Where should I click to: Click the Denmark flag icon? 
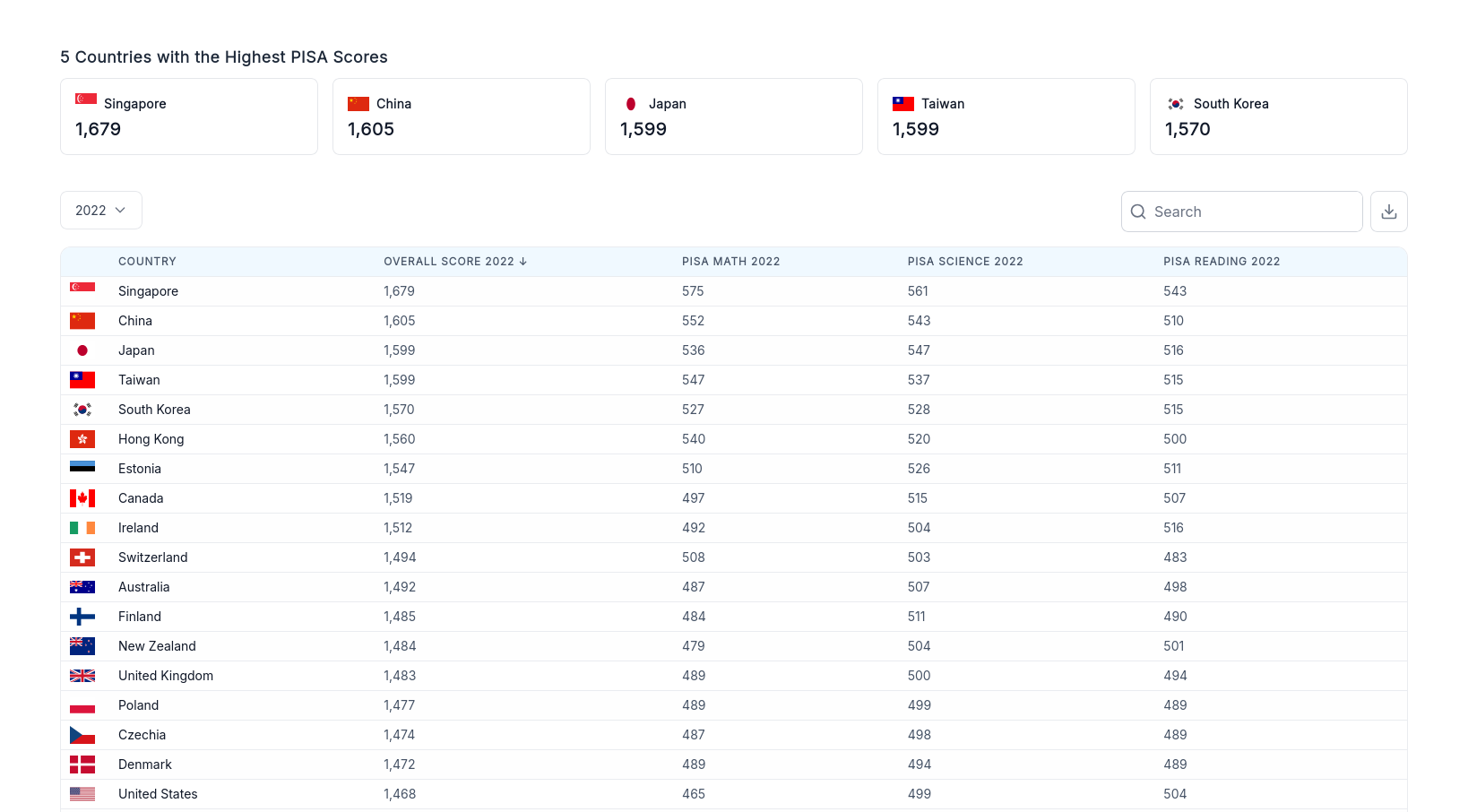click(x=82, y=764)
